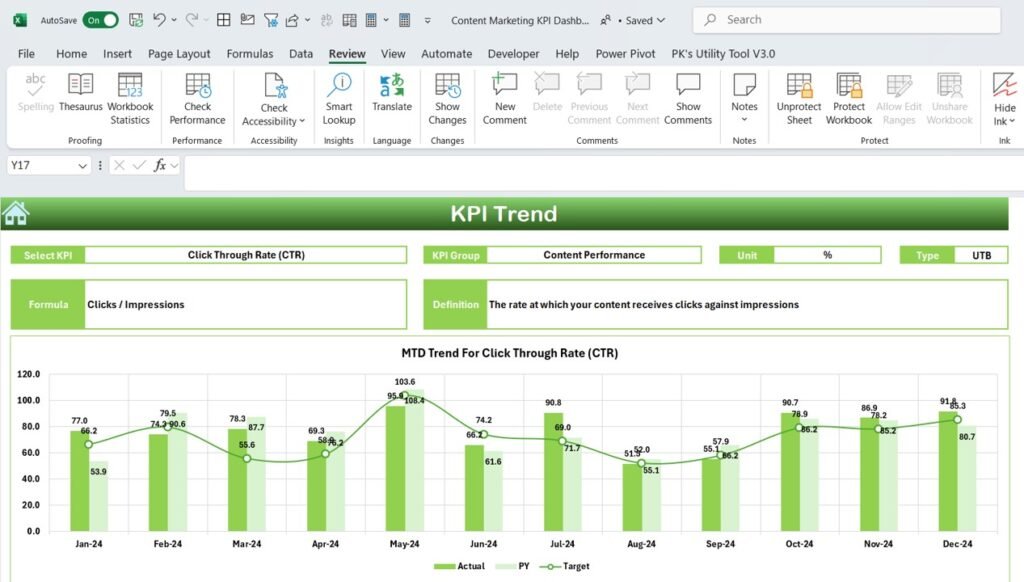Image resolution: width=1024 pixels, height=582 pixels.
Task: Open the PK's Utility Tool V3.0 tab
Action: (x=723, y=53)
